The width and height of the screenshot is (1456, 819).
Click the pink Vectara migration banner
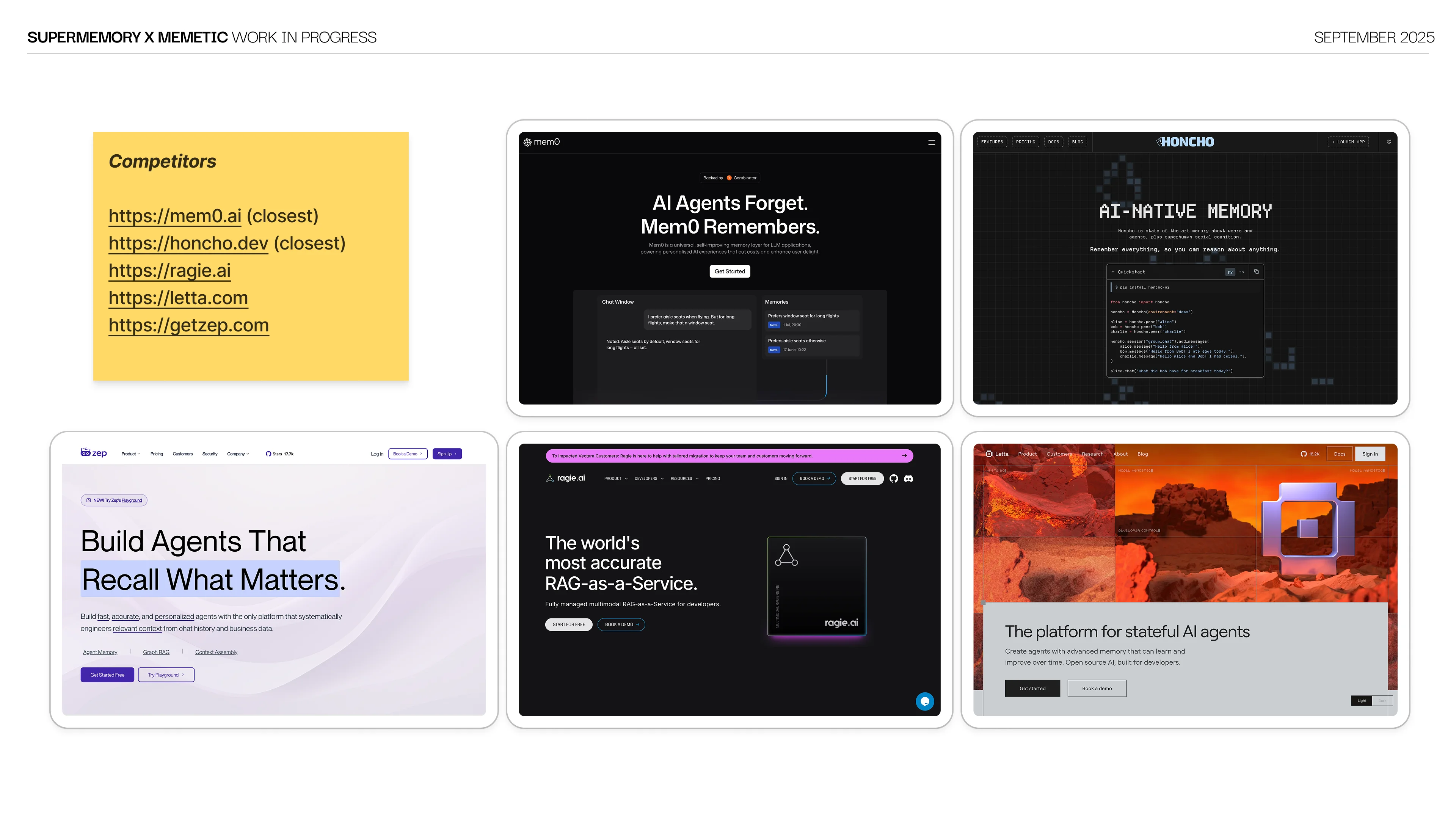coord(728,455)
